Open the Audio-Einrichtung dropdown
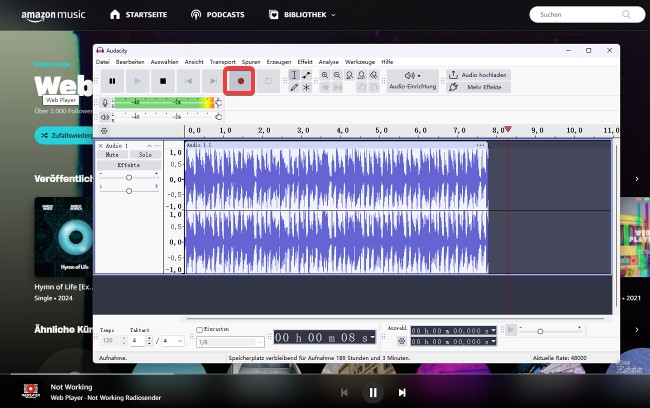Screen dimensions: 650x408 [x=412, y=81]
